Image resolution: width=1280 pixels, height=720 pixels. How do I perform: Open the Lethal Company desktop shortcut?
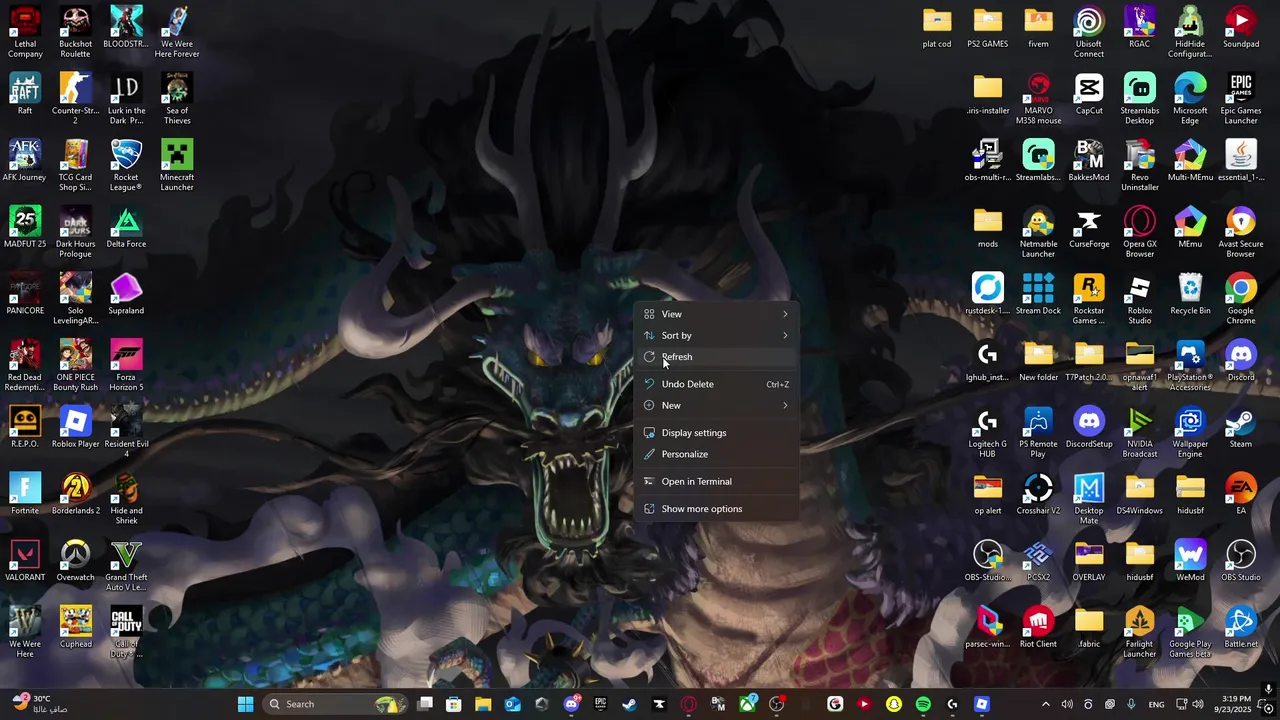(25, 32)
